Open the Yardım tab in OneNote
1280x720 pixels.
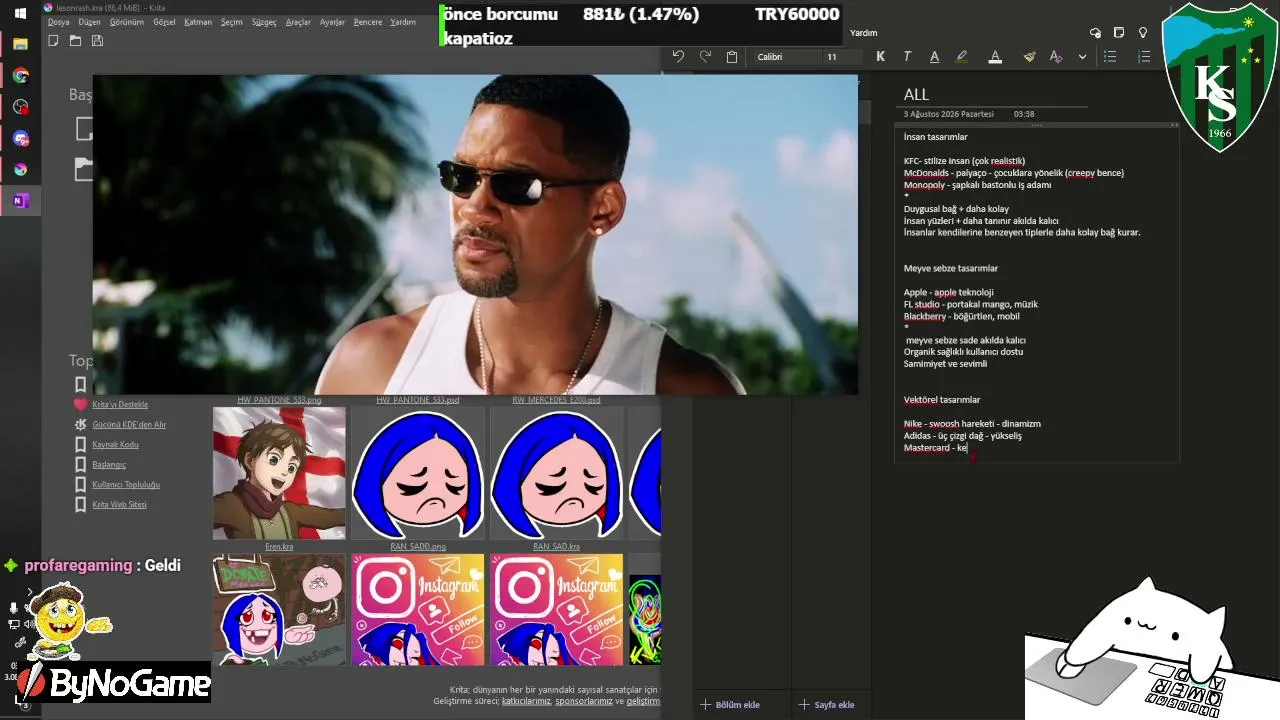pos(863,33)
